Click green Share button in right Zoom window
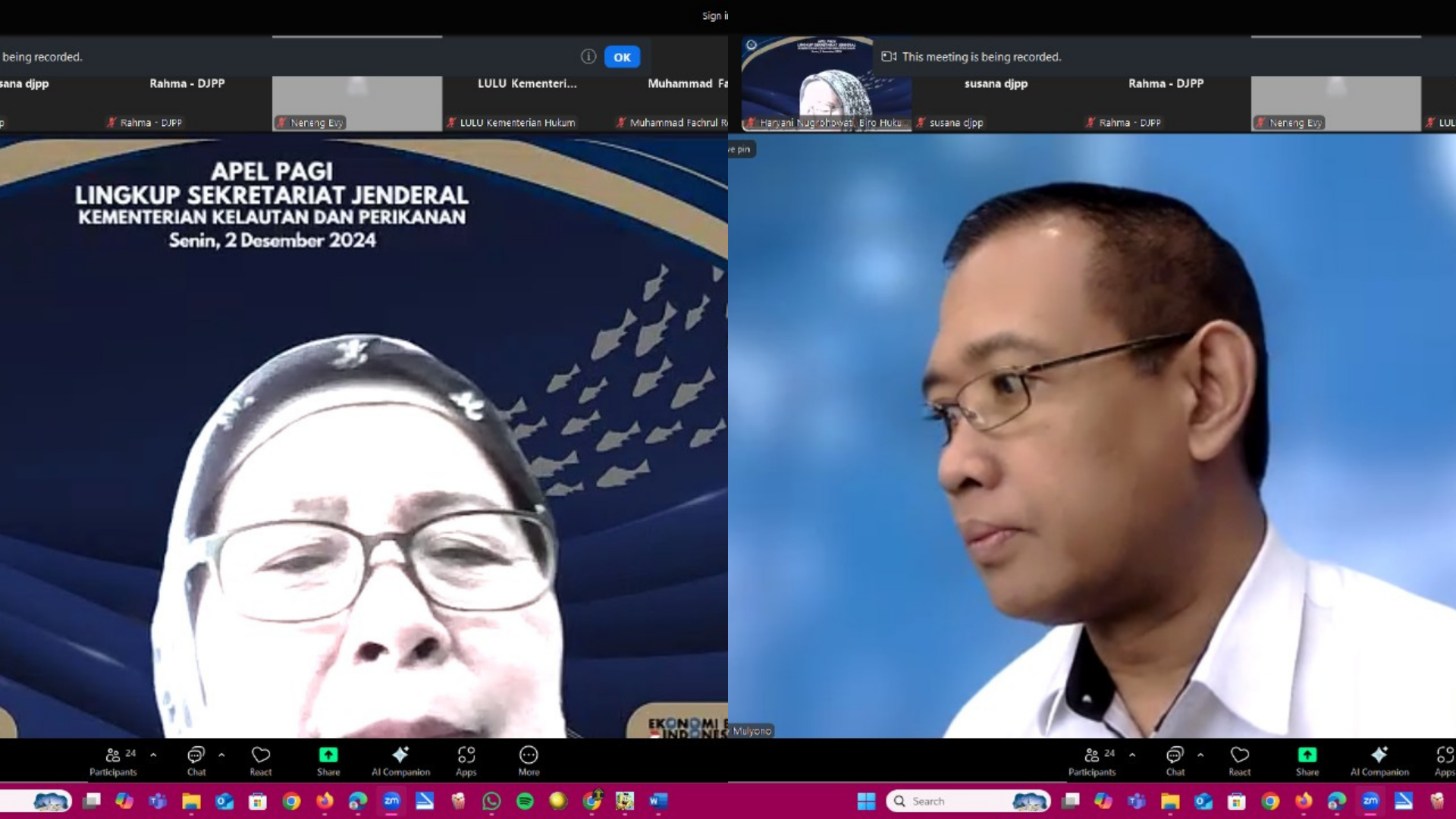 click(x=1307, y=761)
